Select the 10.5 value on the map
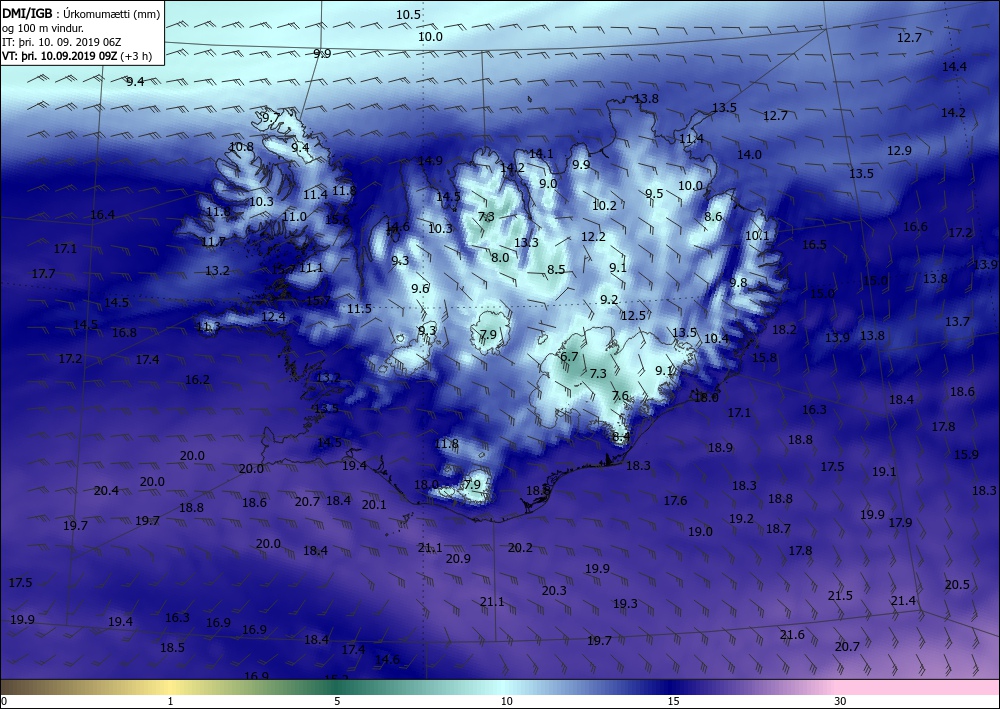This screenshot has width=1000, height=709. (x=408, y=15)
